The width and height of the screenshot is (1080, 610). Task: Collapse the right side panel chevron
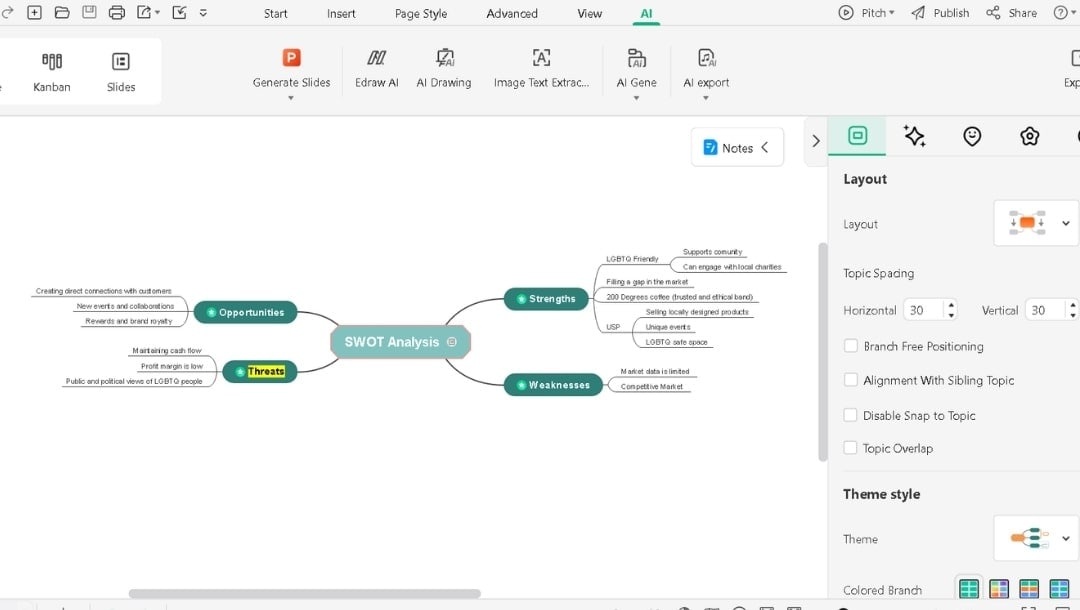[816, 141]
